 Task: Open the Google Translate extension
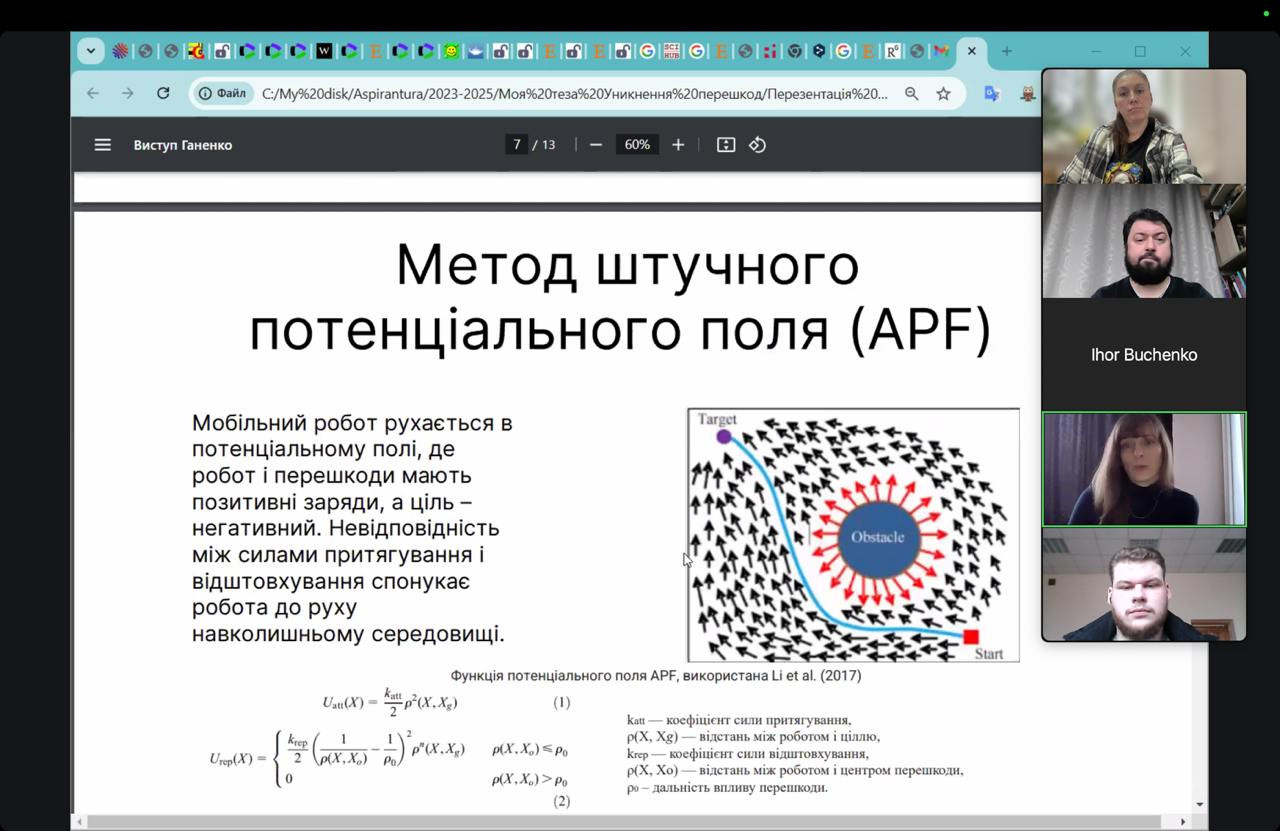point(992,93)
